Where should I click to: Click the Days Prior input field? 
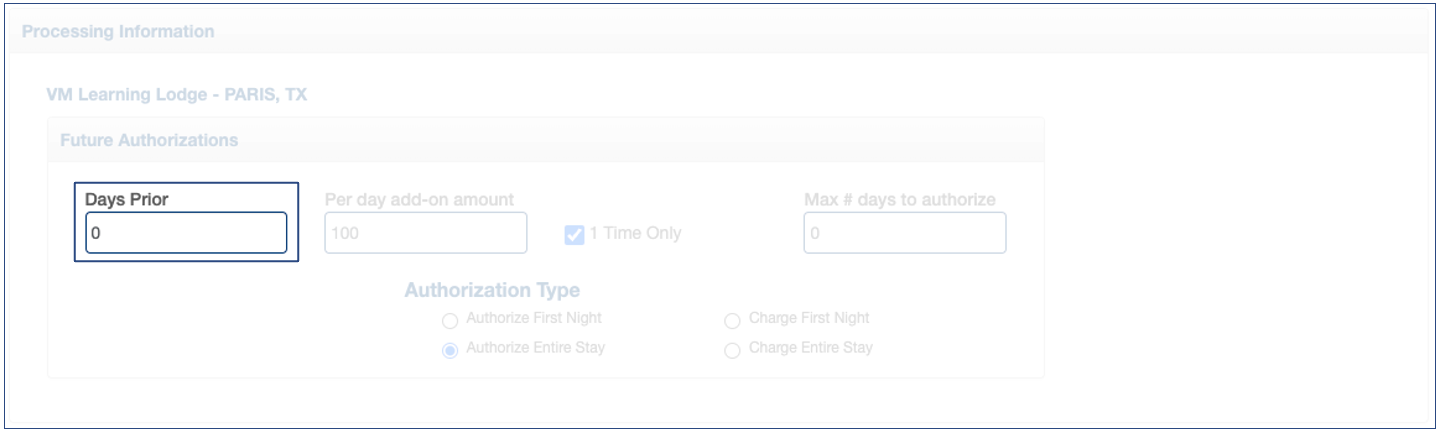click(186, 233)
